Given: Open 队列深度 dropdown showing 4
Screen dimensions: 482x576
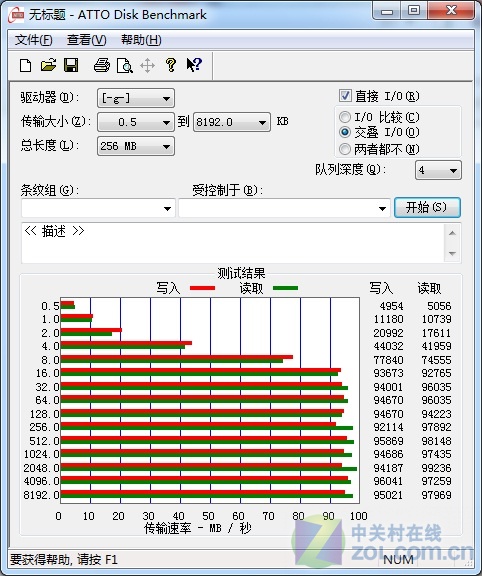Looking at the screenshot, I should [x=438, y=170].
